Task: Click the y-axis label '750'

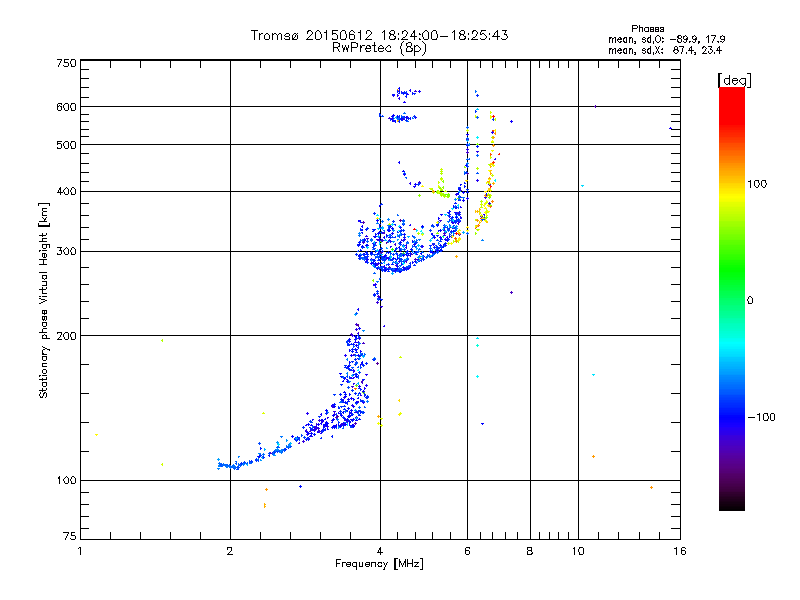Action: [x=66, y=63]
